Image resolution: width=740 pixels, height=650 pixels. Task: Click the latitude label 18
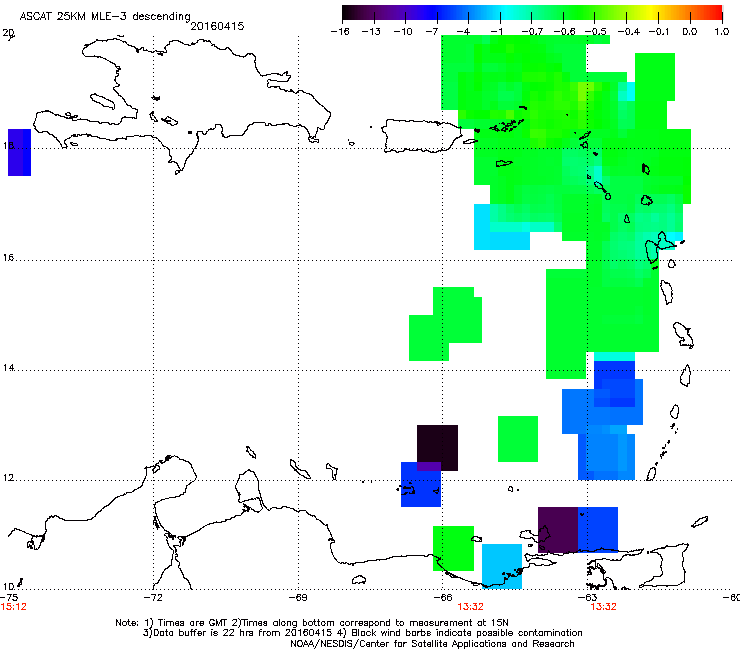click(x=9, y=145)
